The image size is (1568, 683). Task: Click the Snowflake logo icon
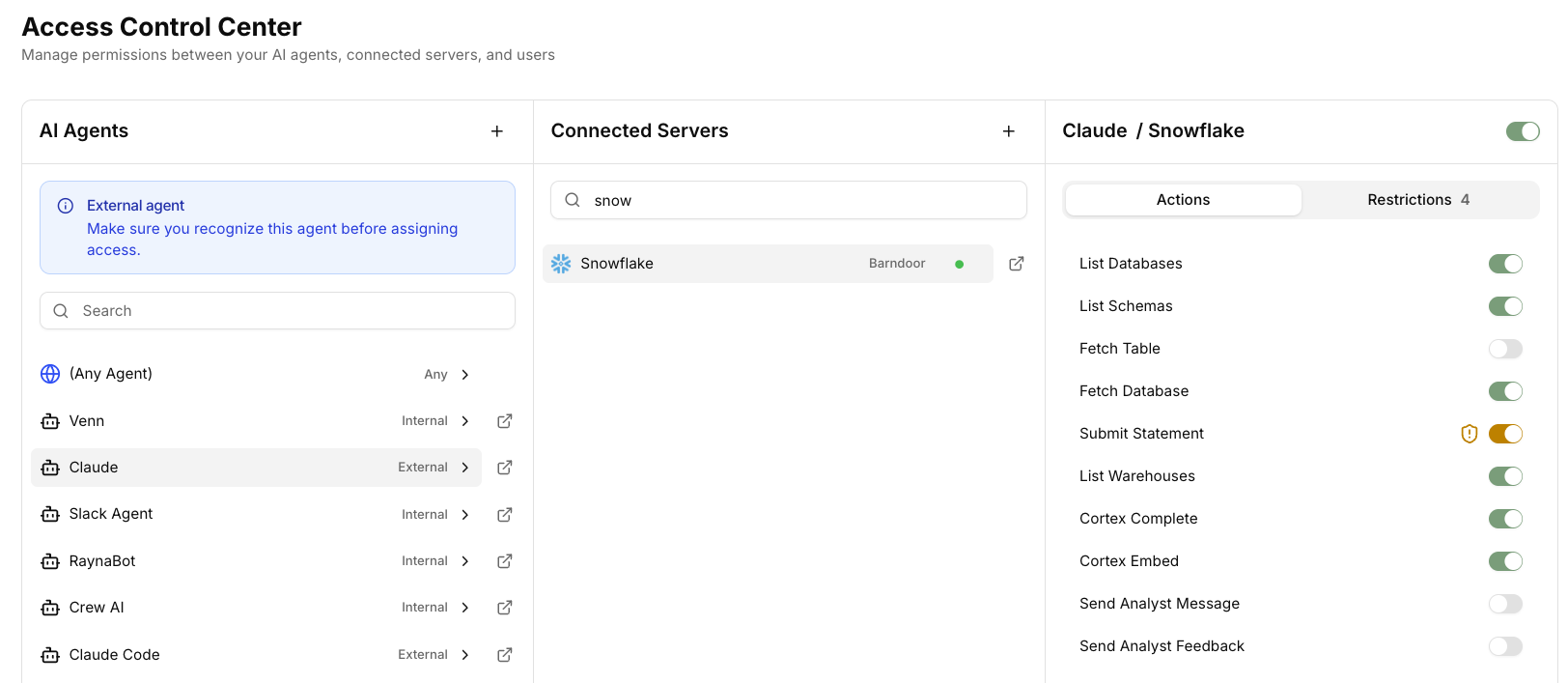pyautogui.click(x=561, y=264)
